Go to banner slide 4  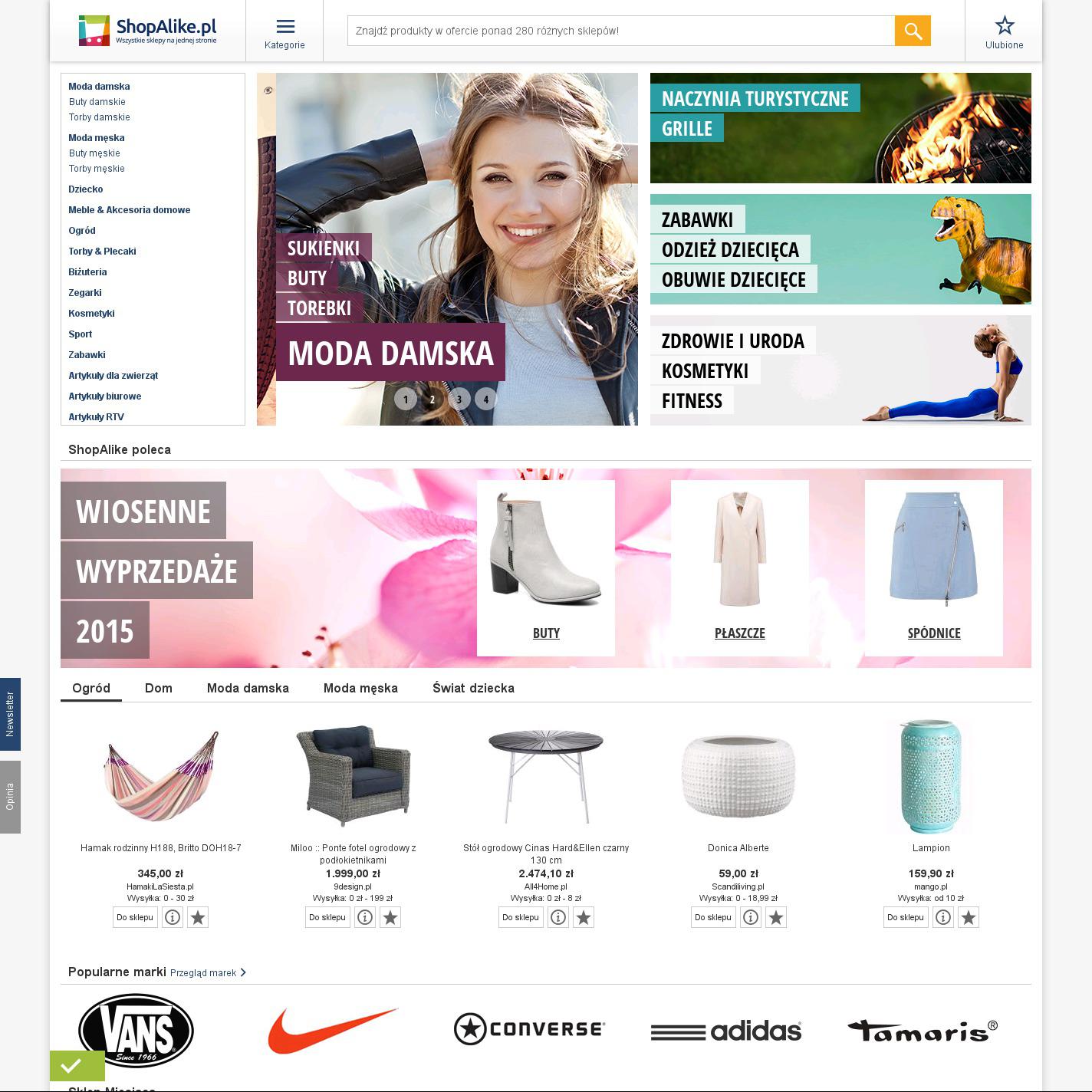[486, 399]
